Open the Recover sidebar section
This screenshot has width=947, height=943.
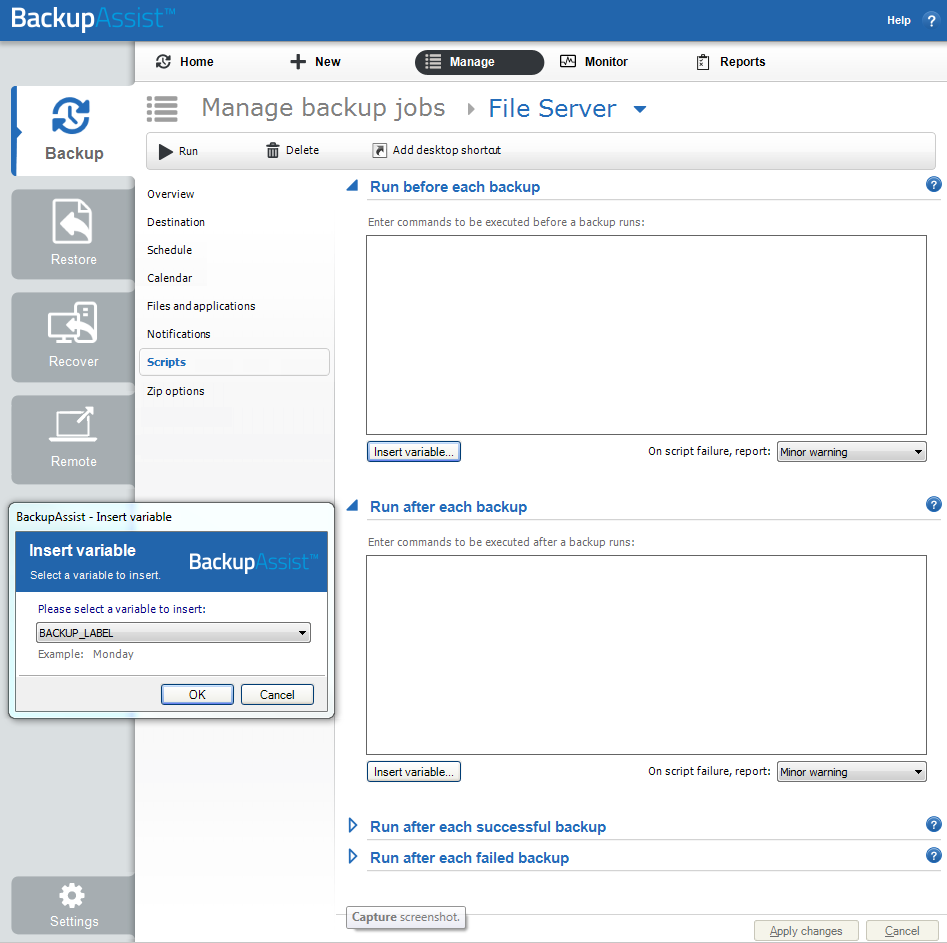pyautogui.click(x=74, y=336)
